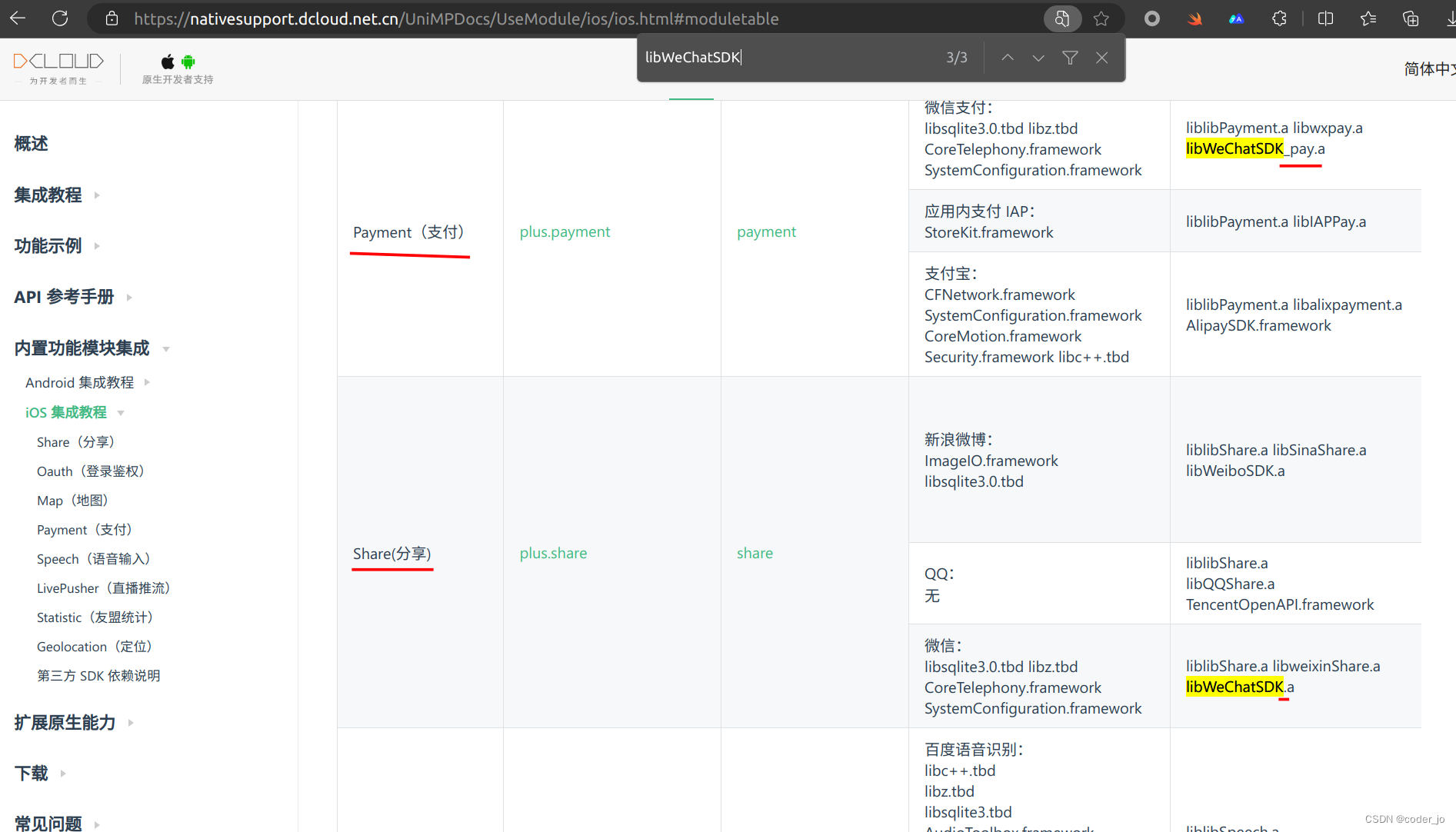Open the 集成教程 sidebar section

pyautogui.click(x=48, y=195)
